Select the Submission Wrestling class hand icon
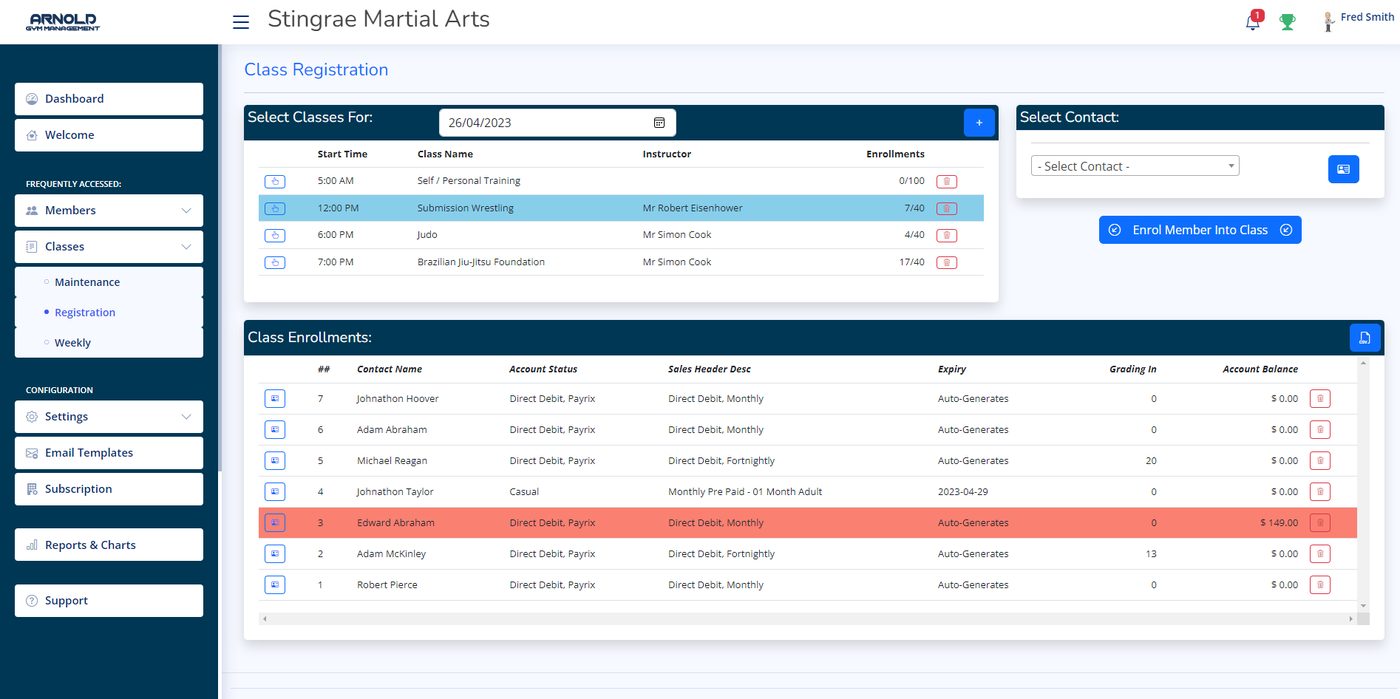The height and width of the screenshot is (699, 1400). point(275,208)
